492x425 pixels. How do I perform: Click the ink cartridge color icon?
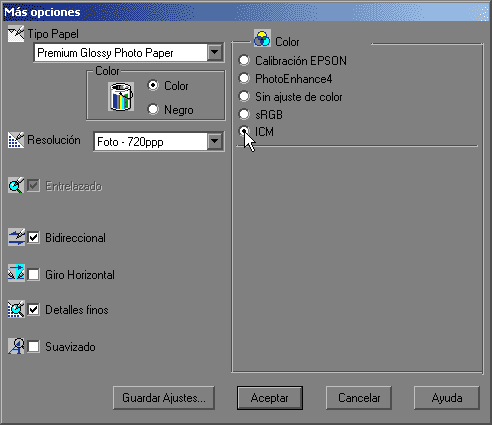(x=121, y=97)
